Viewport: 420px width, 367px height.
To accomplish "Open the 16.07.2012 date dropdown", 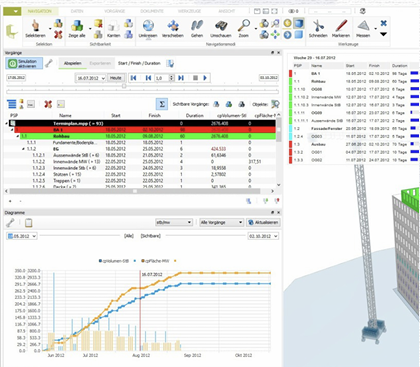I will 91,78.
